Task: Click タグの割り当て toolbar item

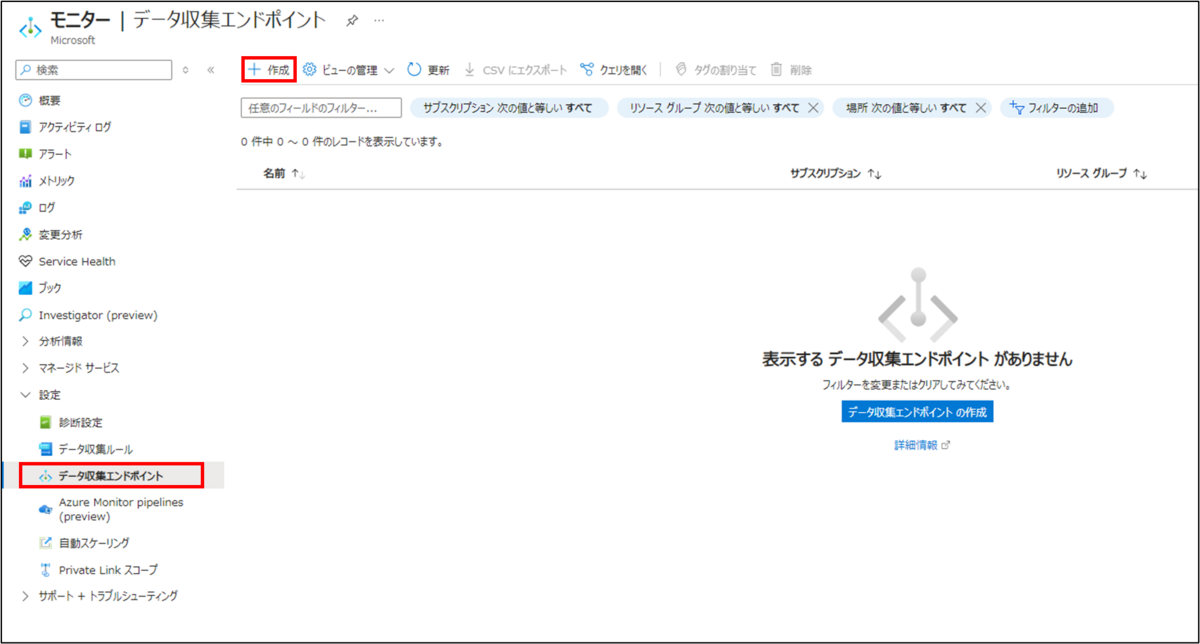Action: [x=715, y=70]
